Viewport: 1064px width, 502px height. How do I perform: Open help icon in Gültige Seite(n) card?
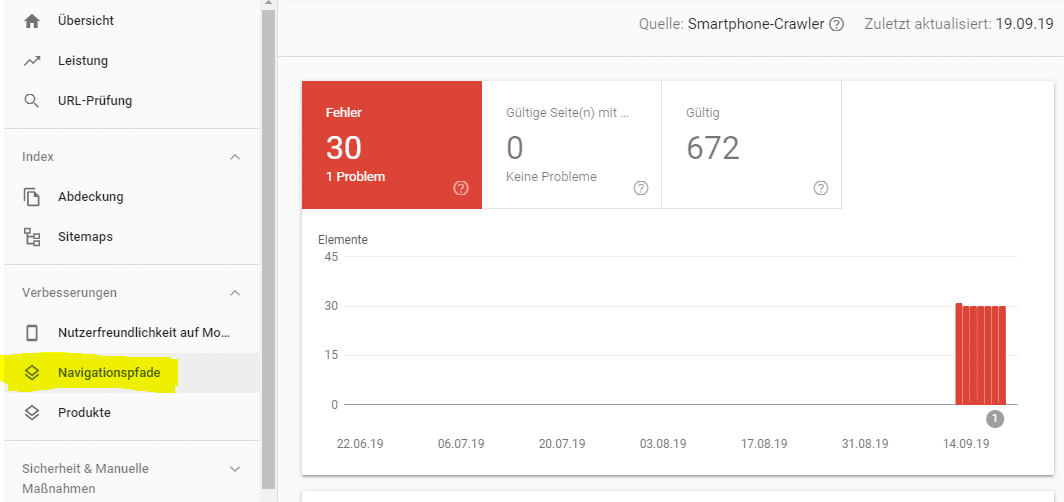pyautogui.click(x=641, y=188)
